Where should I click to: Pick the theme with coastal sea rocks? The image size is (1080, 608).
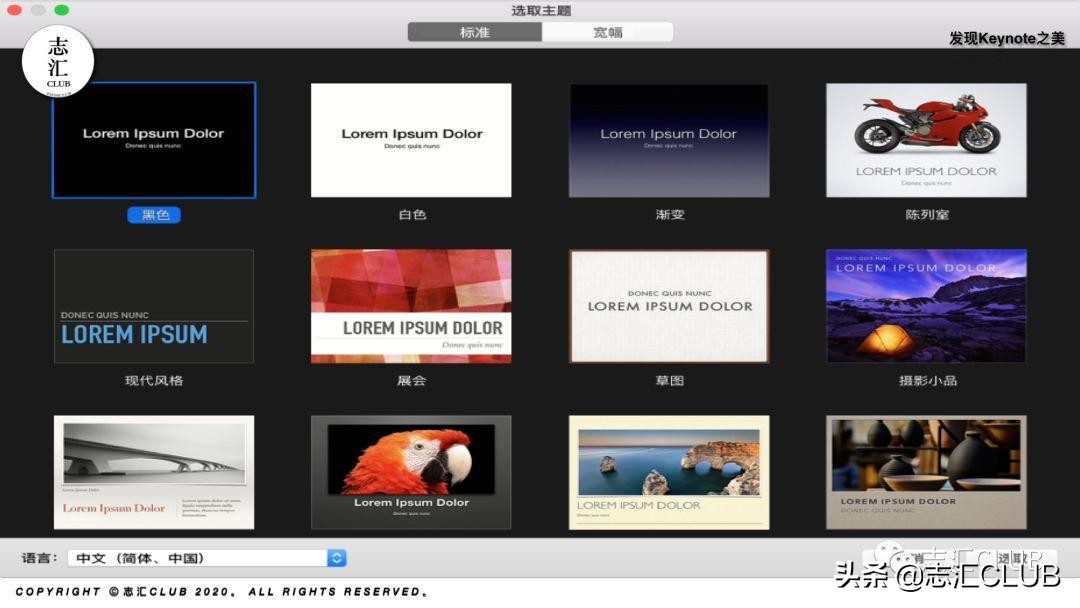click(x=669, y=472)
